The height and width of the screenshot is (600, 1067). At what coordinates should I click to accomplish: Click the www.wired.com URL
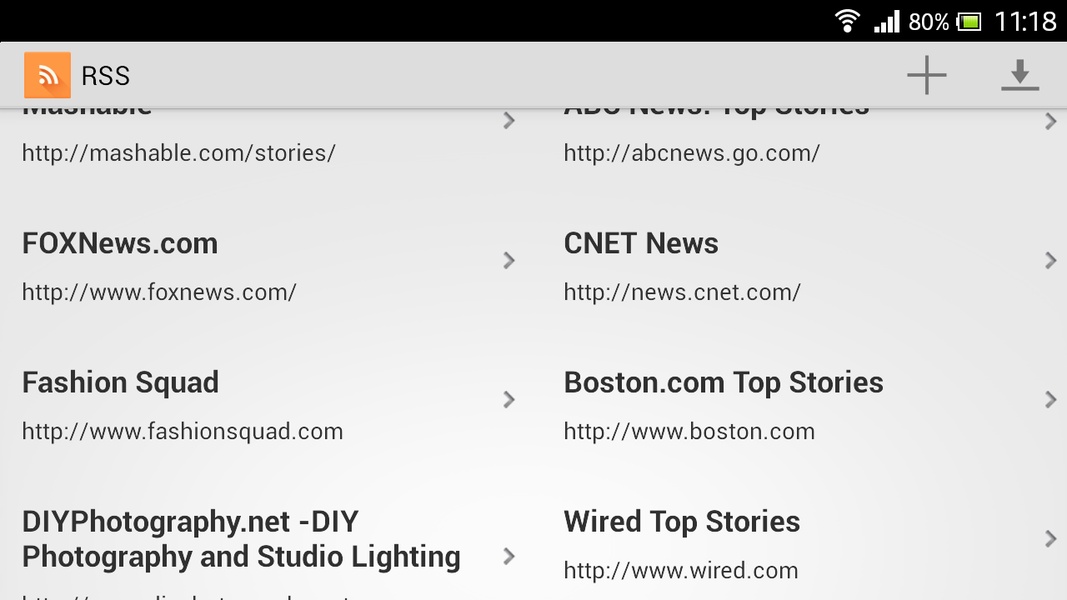(x=681, y=571)
